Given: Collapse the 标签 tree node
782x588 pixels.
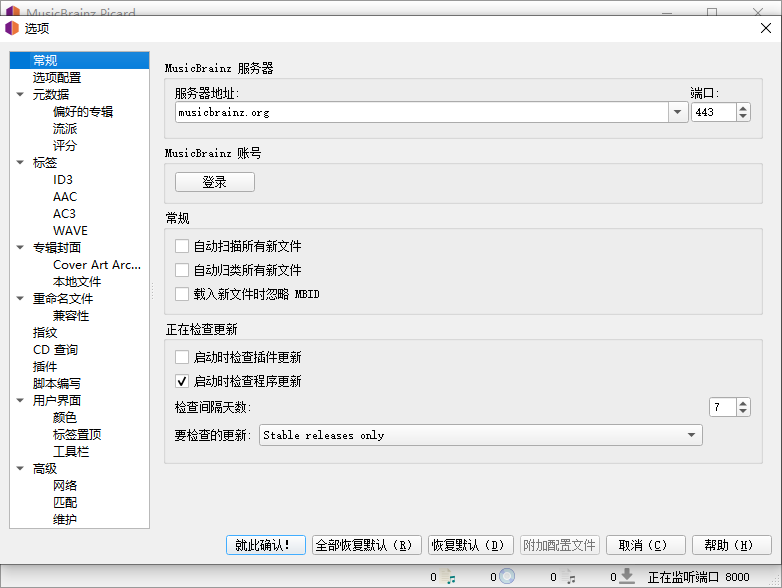Looking at the screenshot, I should coord(20,162).
